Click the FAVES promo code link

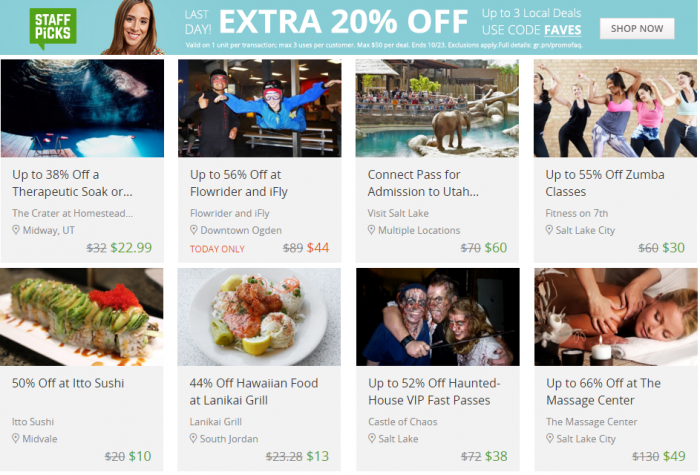(562, 30)
